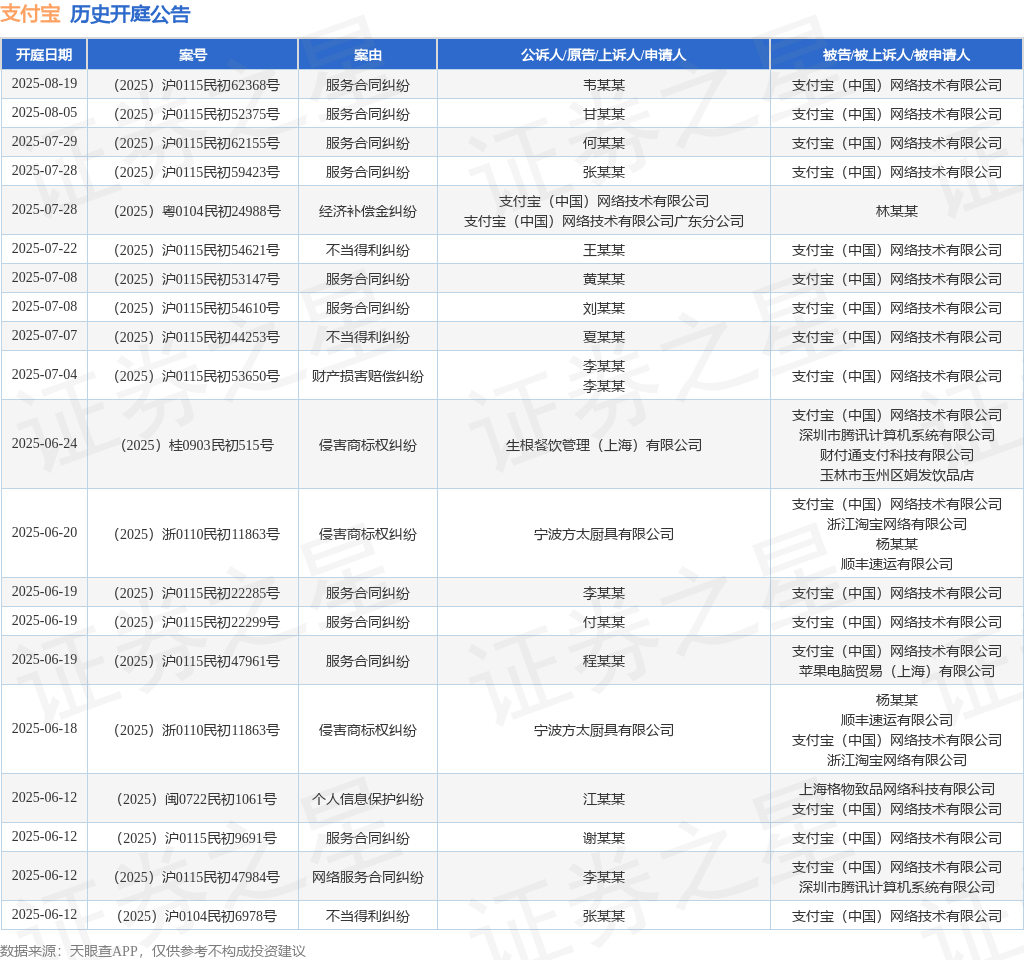The width and height of the screenshot is (1024, 960).
Task: Click the 案由 column header
Action: pyautogui.click(x=367, y=55)
